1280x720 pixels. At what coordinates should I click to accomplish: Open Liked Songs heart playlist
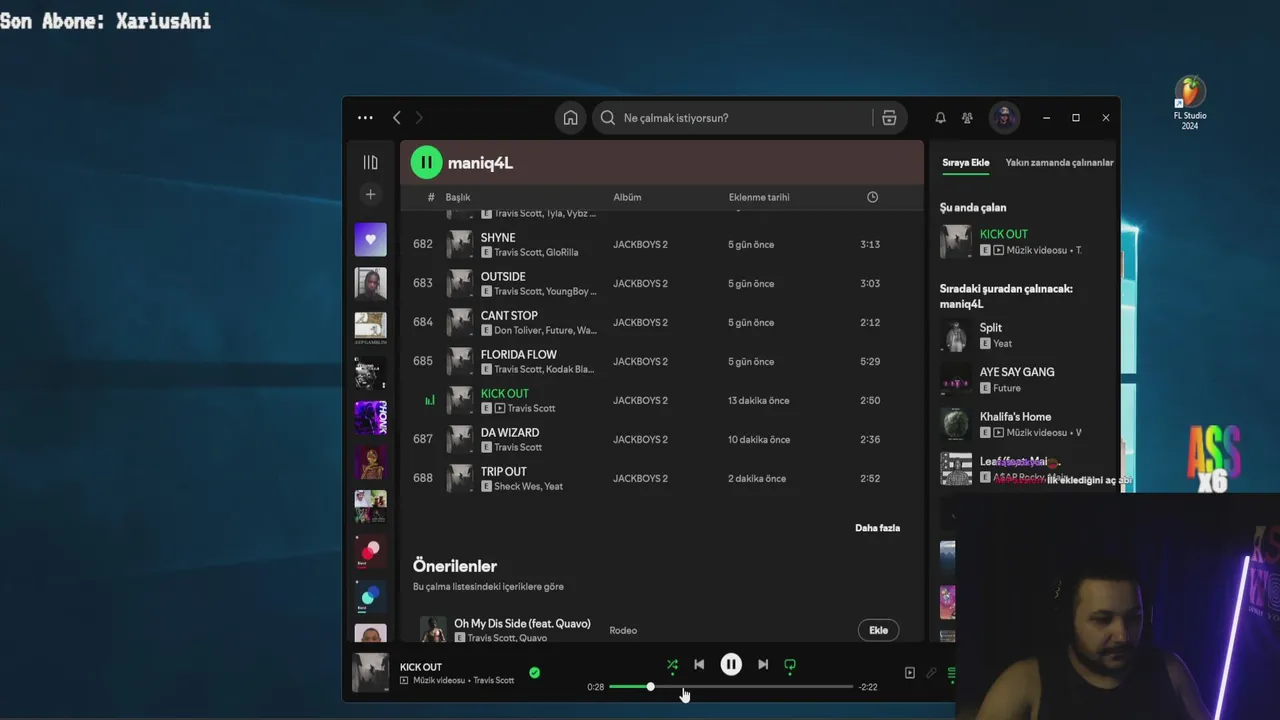click(370, 239)
